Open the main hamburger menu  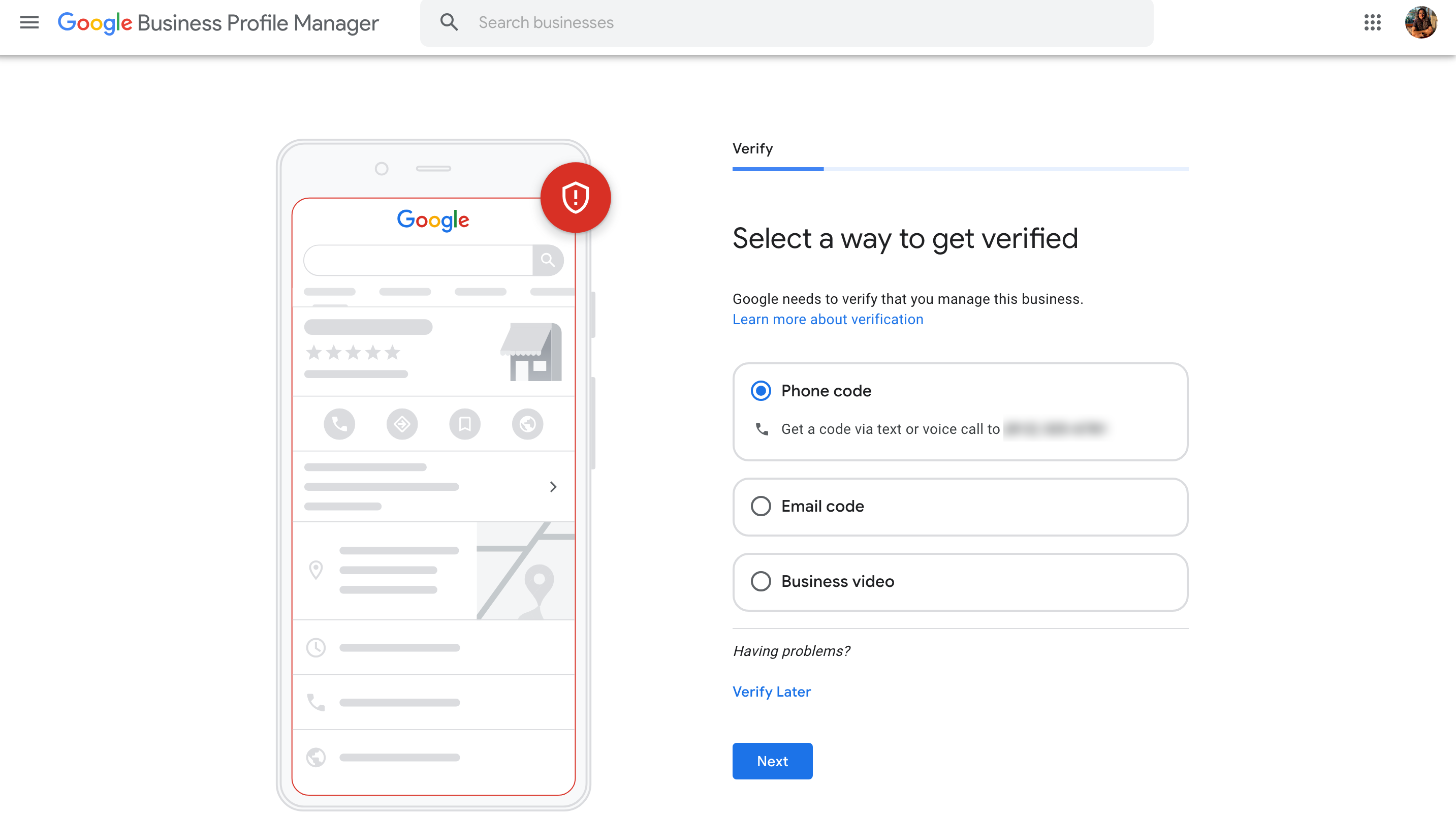pos(29,22)
